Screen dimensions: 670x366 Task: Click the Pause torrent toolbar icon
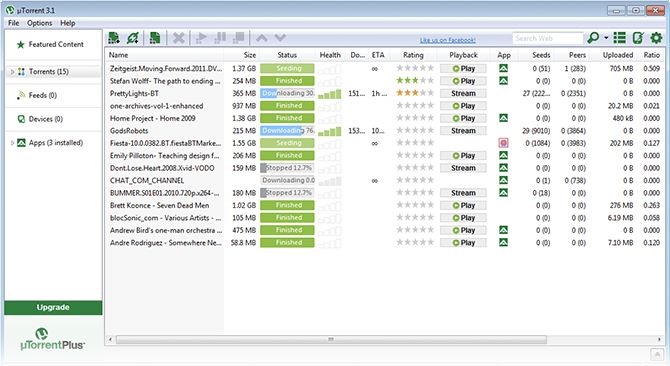click(x=220, y=38)
